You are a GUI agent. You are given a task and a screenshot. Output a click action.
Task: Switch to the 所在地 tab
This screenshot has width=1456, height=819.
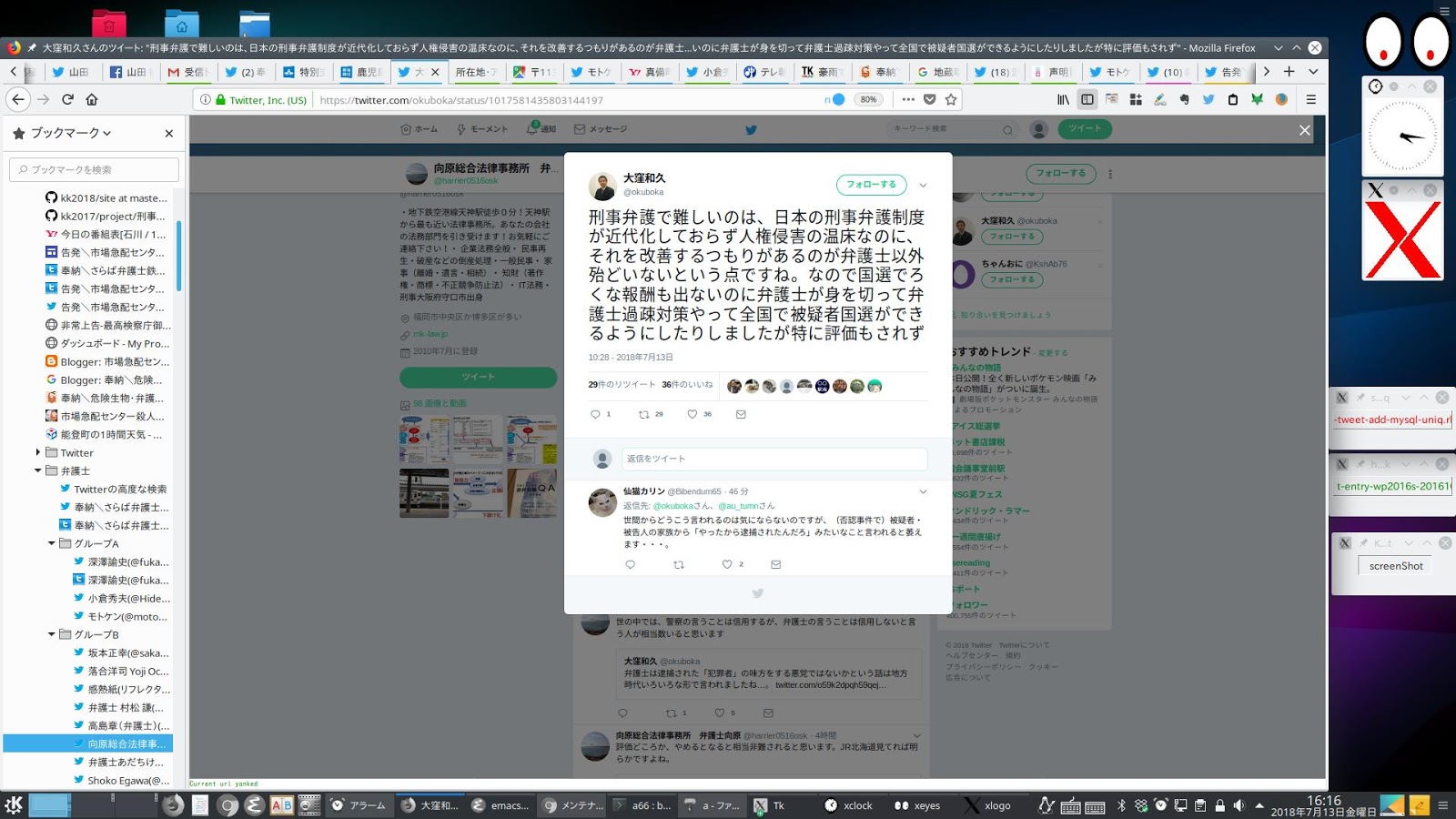click(x=475, y=72)
